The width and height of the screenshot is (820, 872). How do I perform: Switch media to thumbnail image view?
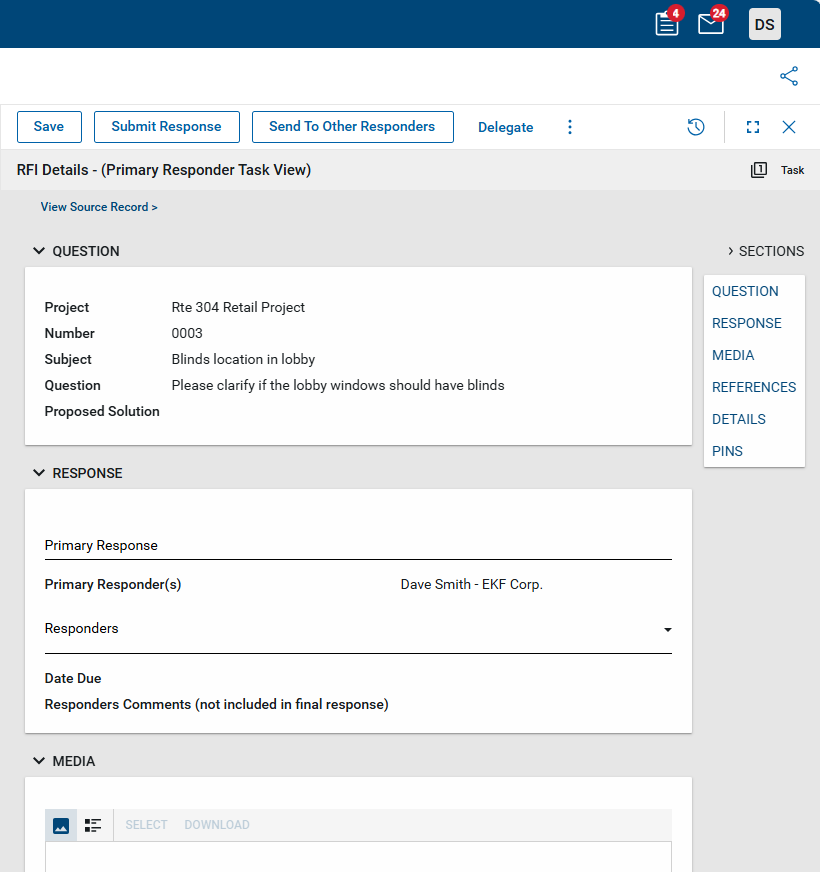[61, 825]
